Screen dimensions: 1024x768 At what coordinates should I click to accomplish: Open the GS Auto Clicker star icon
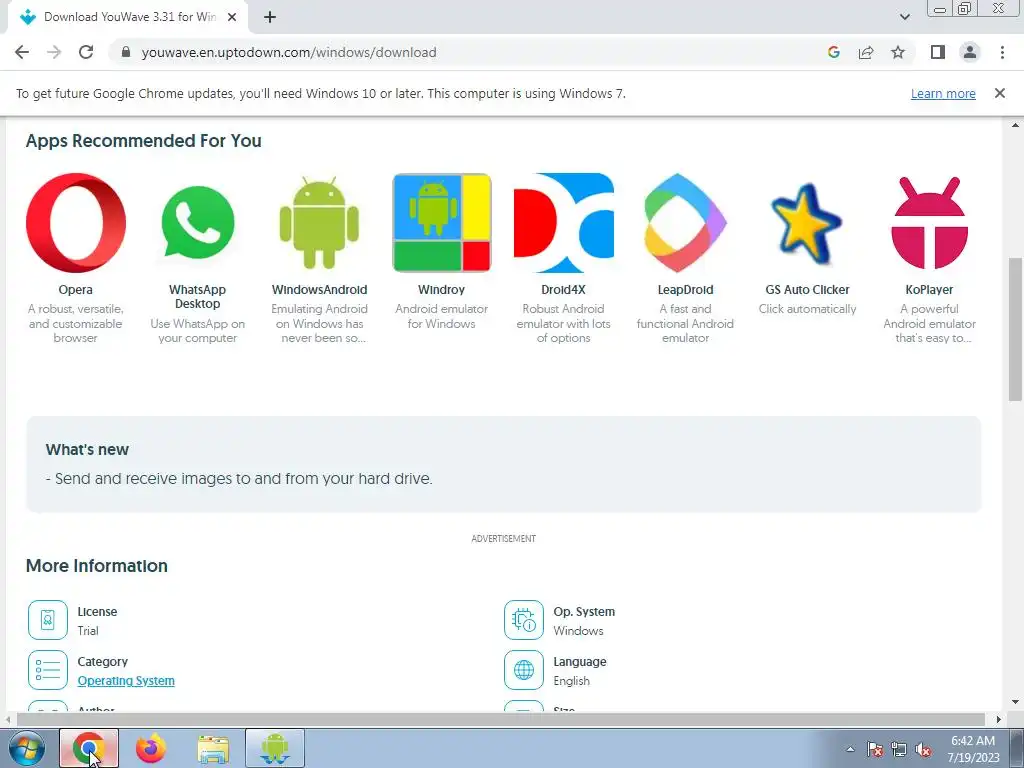tap(807, 224)
